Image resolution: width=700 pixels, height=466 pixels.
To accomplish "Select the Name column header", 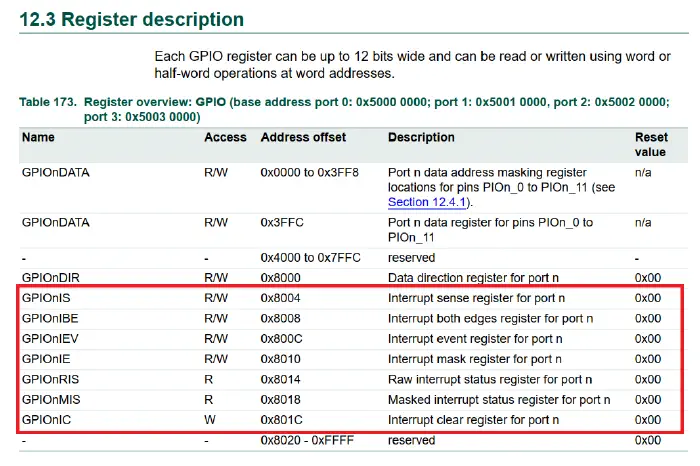I will tap(38, 137).
